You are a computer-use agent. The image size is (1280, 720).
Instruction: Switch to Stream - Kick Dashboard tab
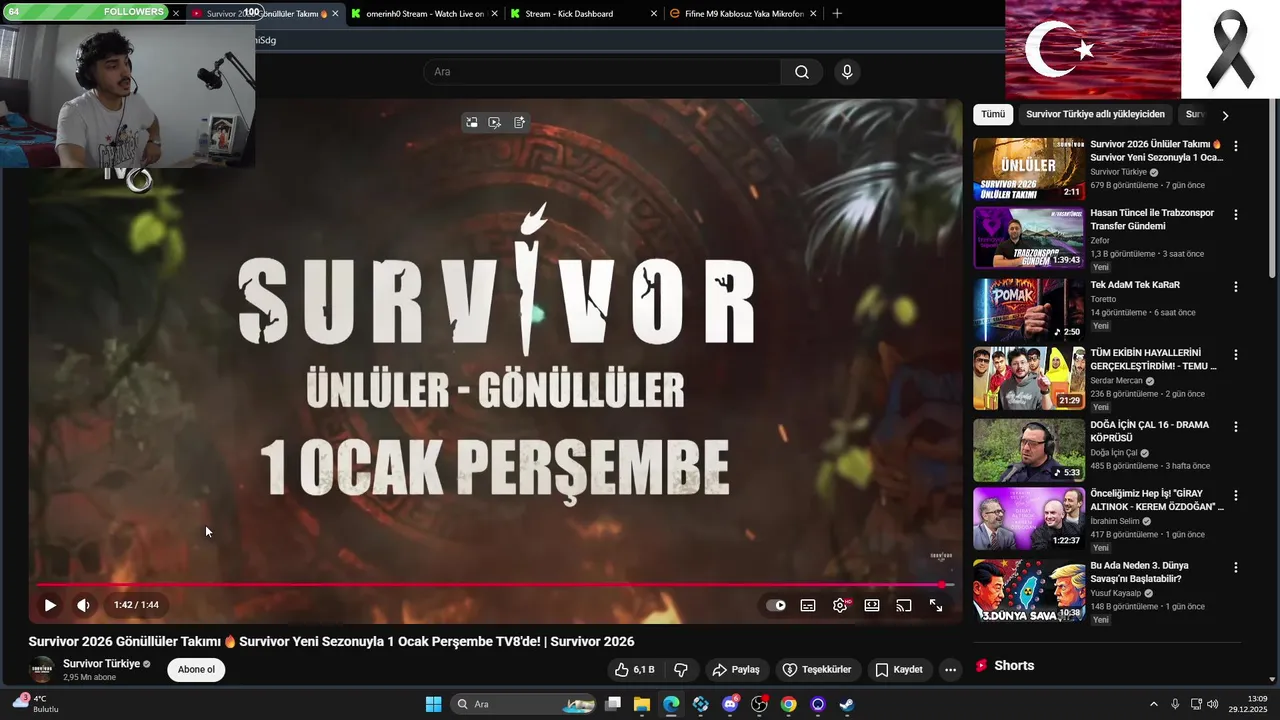[584, 14]
